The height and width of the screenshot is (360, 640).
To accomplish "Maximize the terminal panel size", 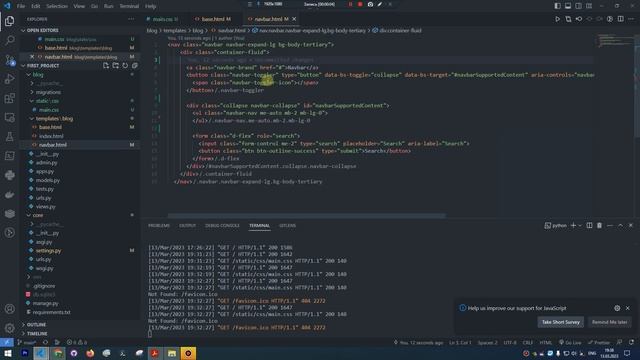I will coord(620,225).
